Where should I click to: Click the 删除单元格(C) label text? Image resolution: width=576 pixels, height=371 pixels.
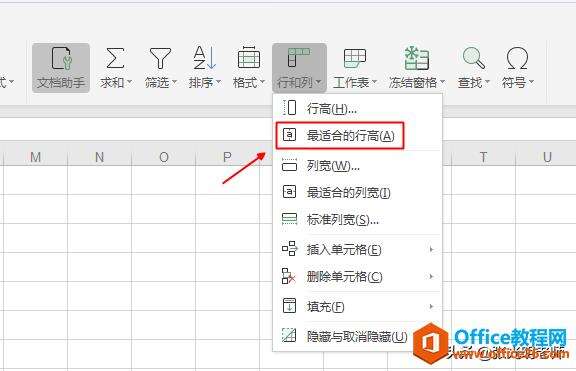[x=345, y=277]
